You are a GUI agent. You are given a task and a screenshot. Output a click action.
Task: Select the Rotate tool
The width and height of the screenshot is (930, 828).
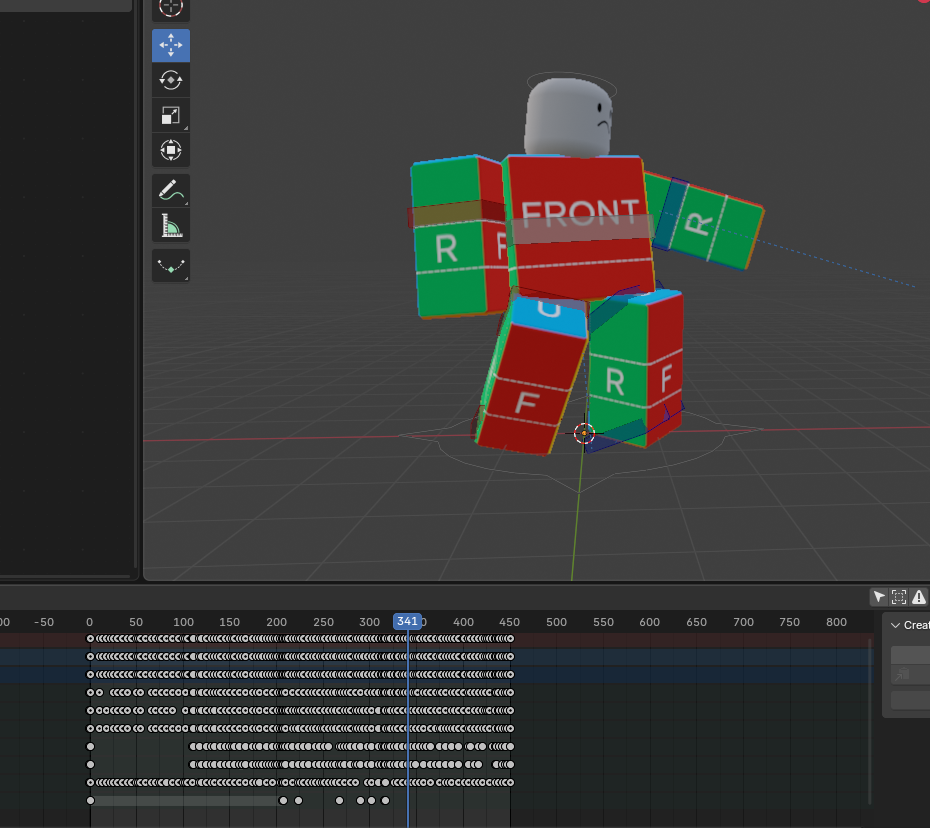171,80
